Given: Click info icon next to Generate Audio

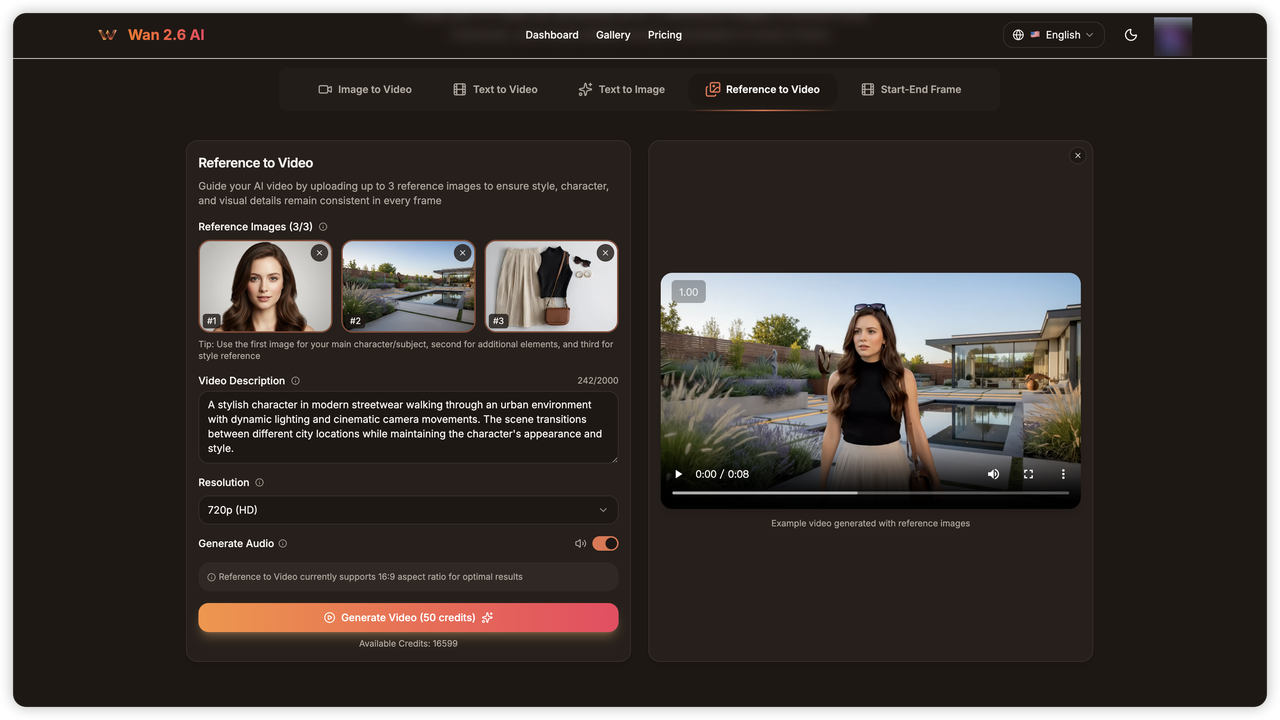Looking at the screenshot, I should coord(283,544).
